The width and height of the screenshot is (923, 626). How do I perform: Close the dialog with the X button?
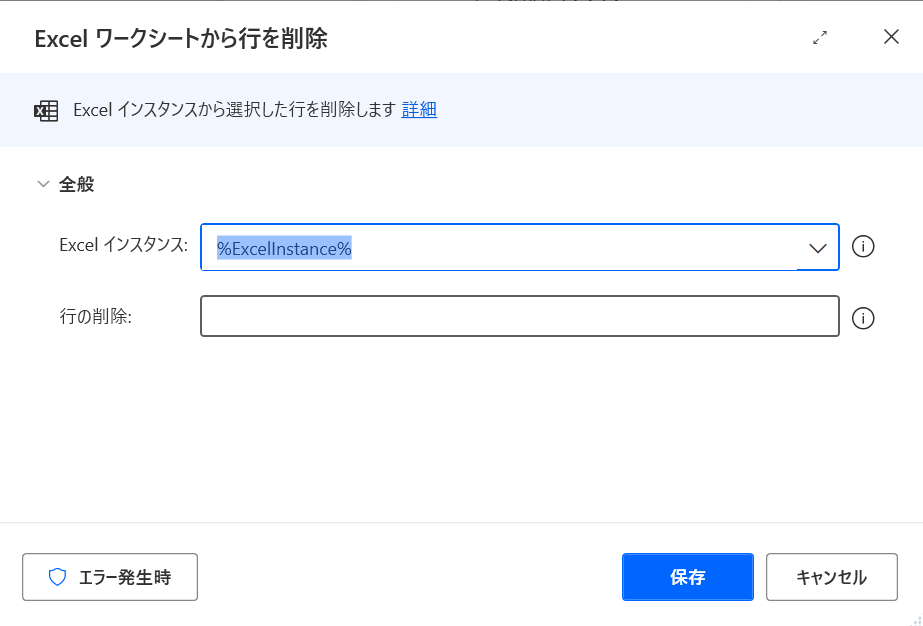tap(891, 38)
